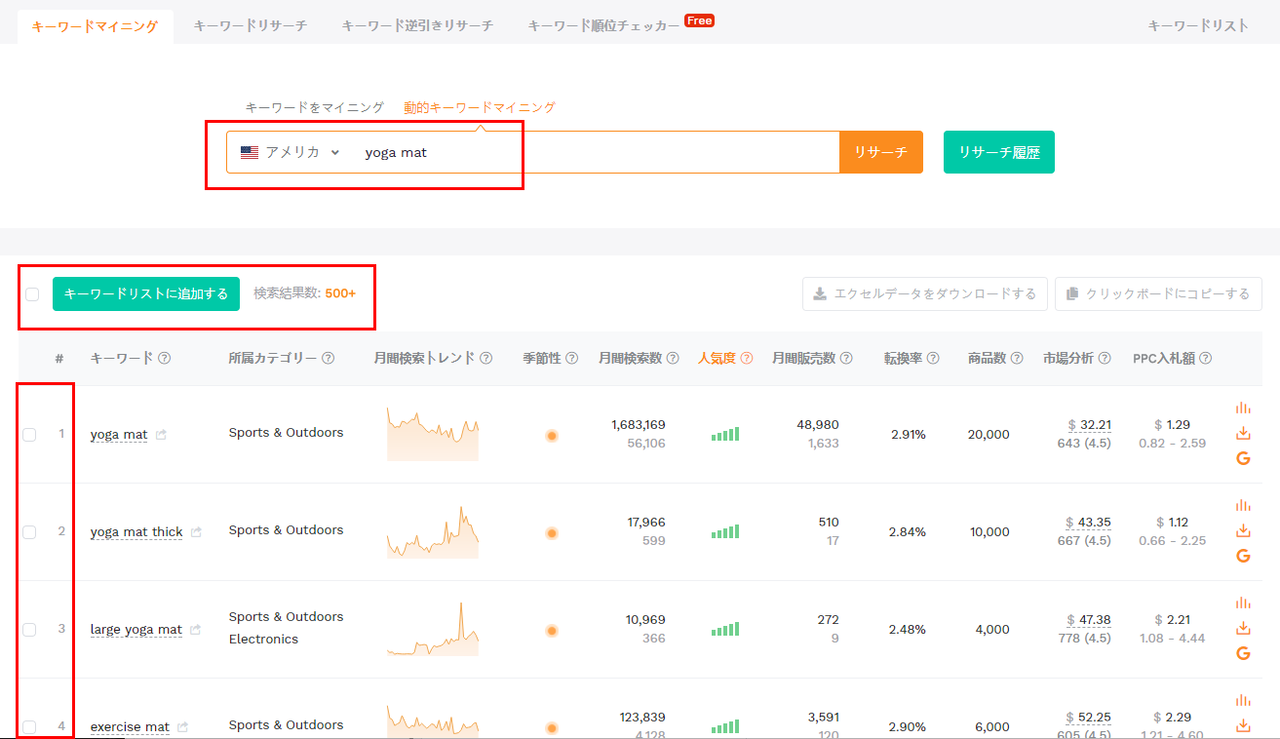
Task: Click help icon beside 商品数 header
Action: point(1016,358)
